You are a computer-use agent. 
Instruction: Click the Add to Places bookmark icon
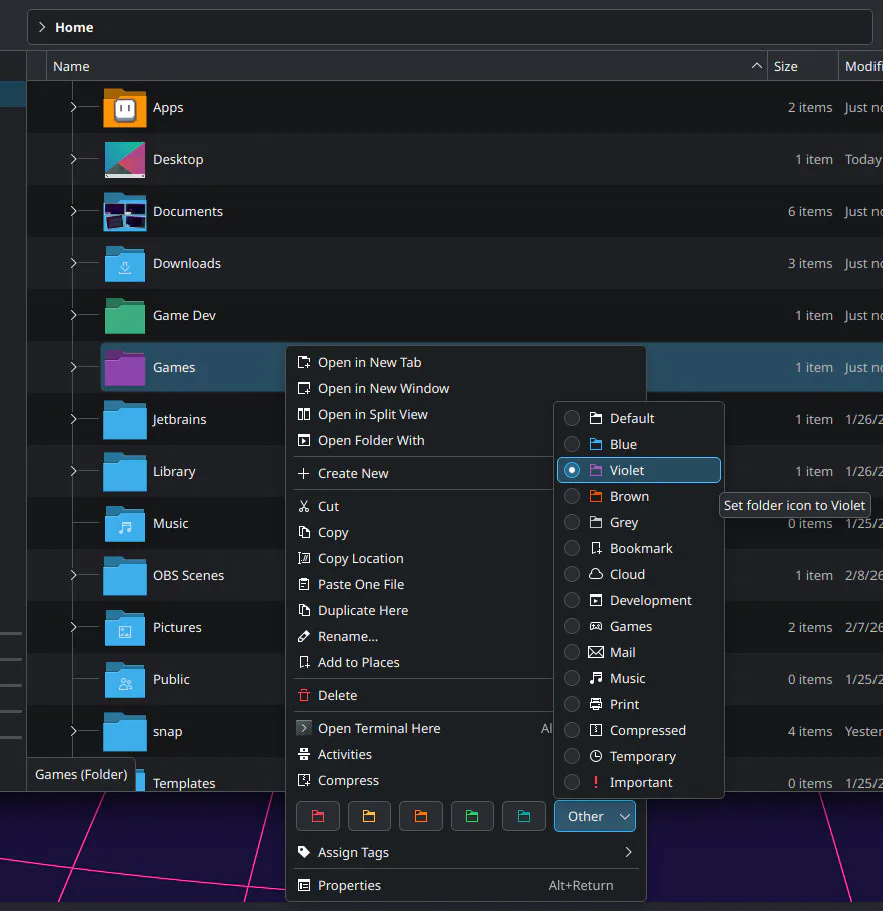click(304, 662)
